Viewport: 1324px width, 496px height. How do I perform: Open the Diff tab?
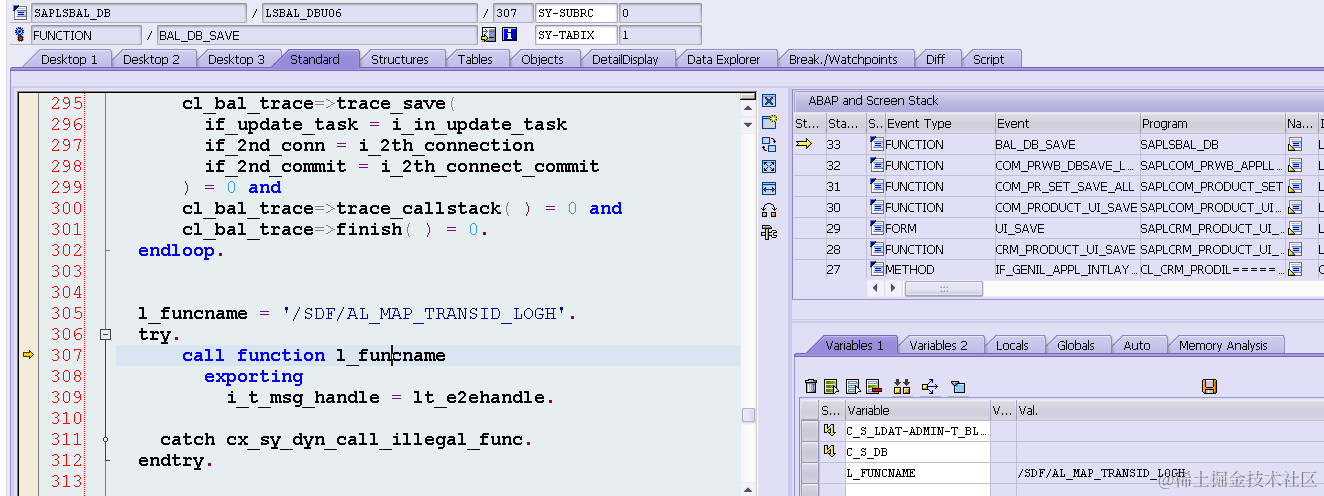tap(935, 59)
